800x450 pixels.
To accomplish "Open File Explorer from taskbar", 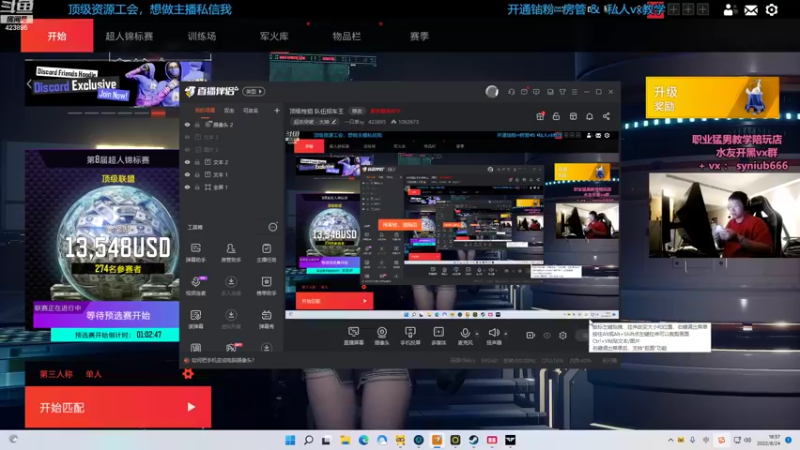I will [345, 440].
